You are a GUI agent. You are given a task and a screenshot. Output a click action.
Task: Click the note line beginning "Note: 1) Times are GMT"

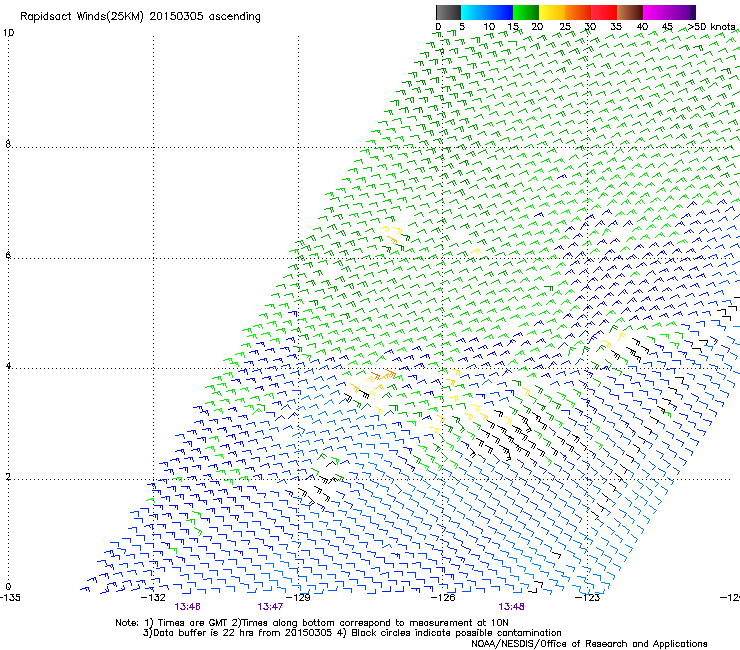[312, 623]
